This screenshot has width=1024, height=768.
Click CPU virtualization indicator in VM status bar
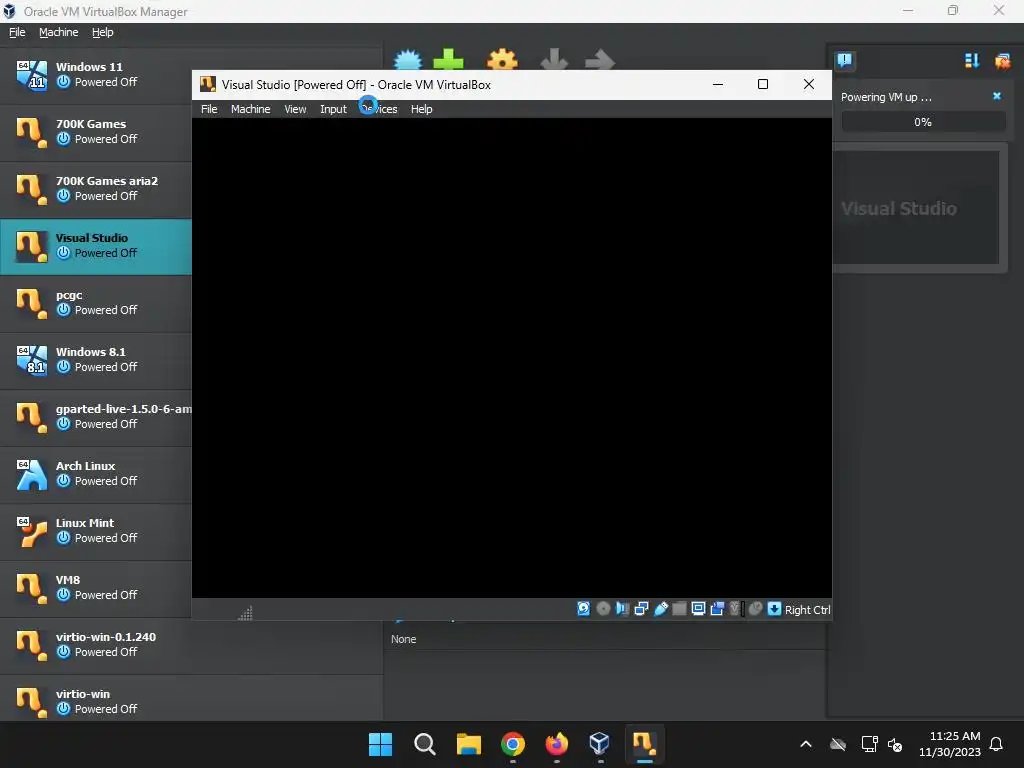click(x=736, y=609)
